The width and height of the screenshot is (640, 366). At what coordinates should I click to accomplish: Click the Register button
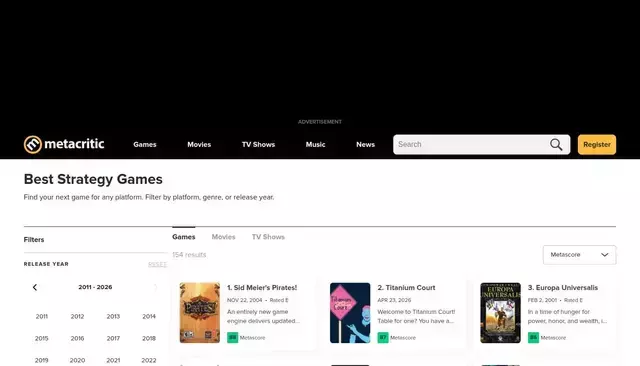pos(597,144)
